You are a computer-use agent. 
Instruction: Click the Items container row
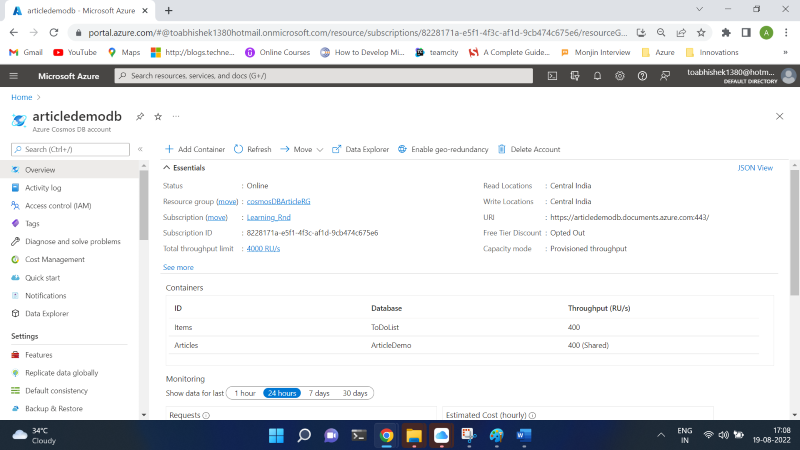466,327
